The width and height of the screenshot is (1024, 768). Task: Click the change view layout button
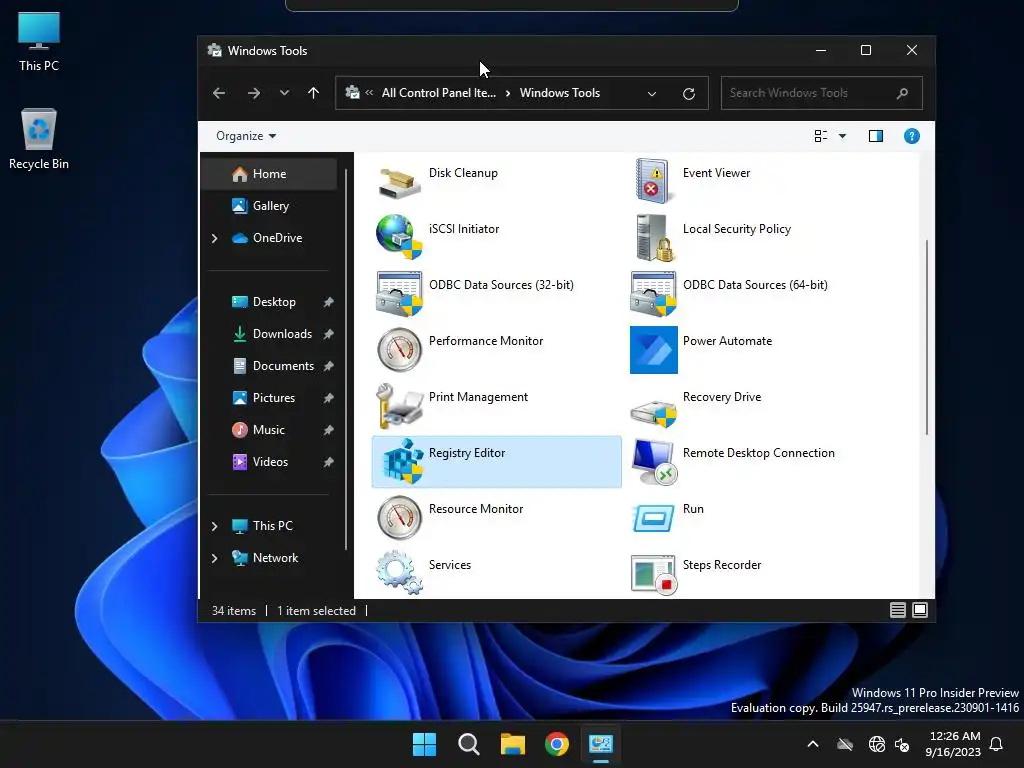[821, 136]
